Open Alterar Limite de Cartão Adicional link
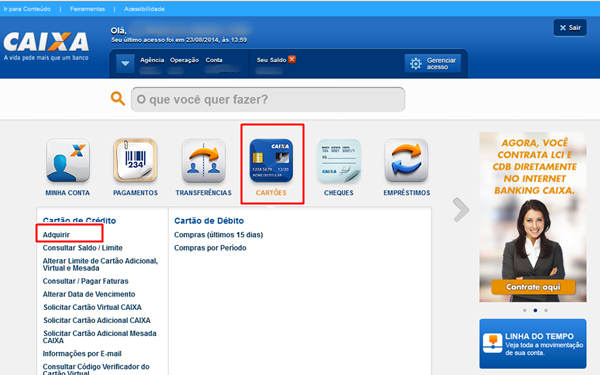Viewport: 600px width, 375px height. click(100, 264)
